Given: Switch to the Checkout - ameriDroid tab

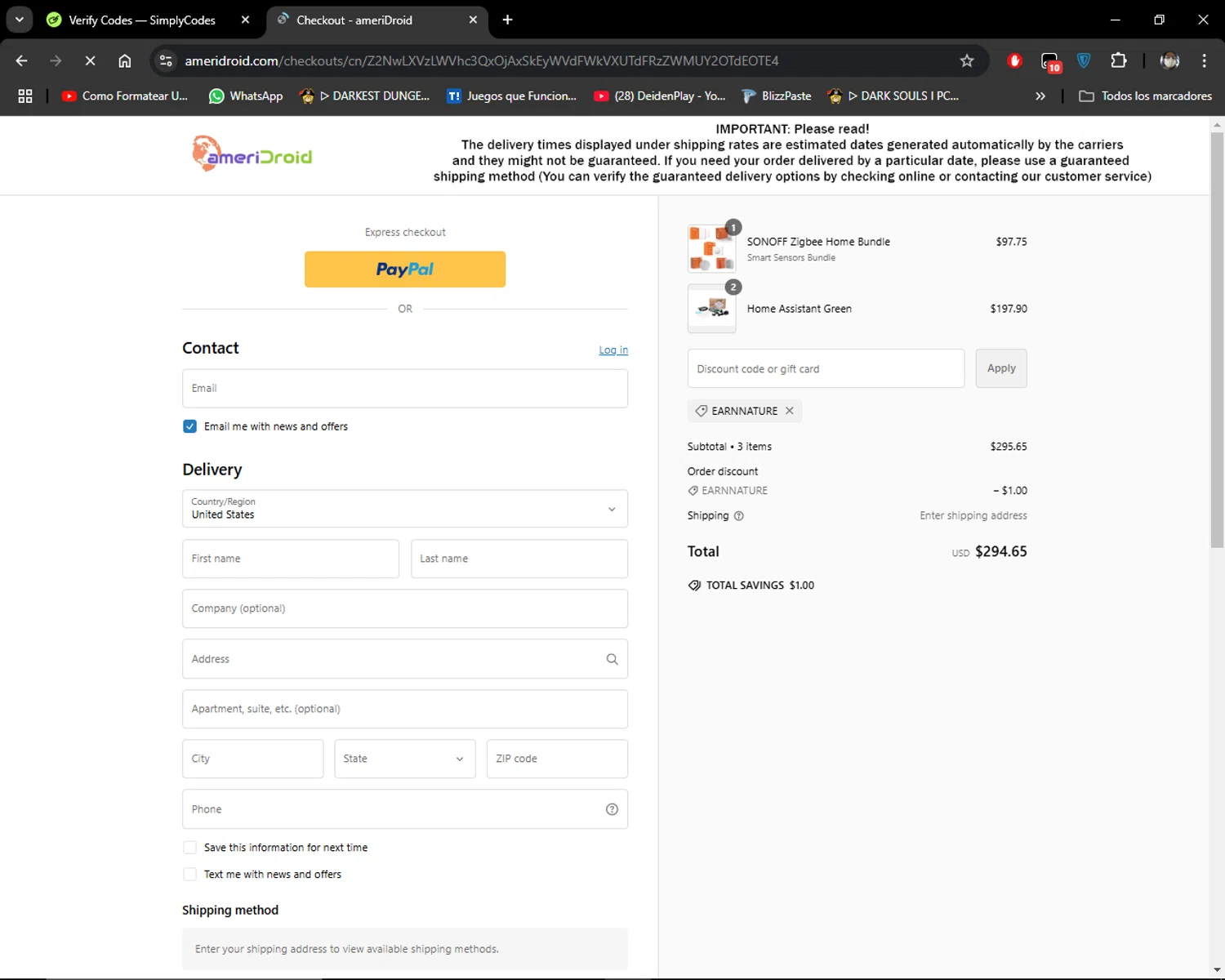Looking at the screenshot, I should [x=376, y=20].
